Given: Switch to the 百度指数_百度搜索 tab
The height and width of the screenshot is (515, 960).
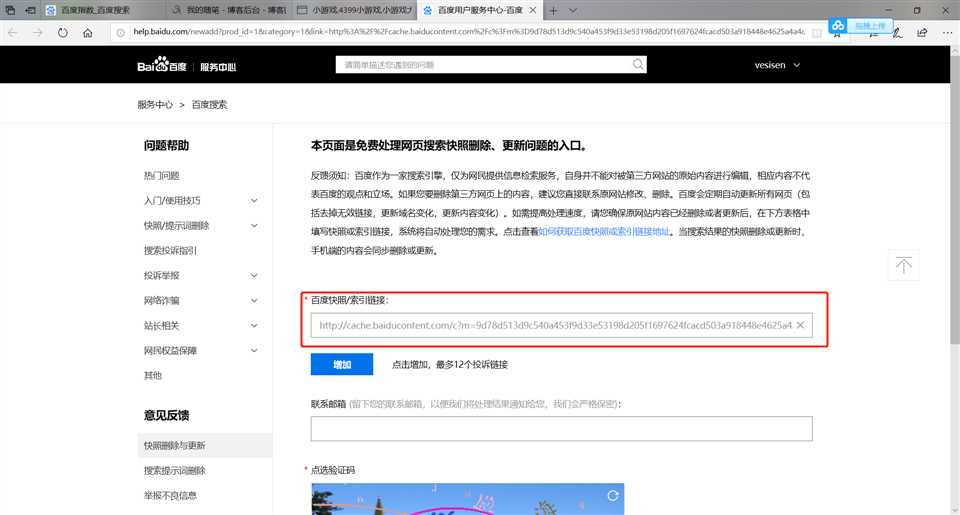Looking at the screenshot, I should 103,10.
